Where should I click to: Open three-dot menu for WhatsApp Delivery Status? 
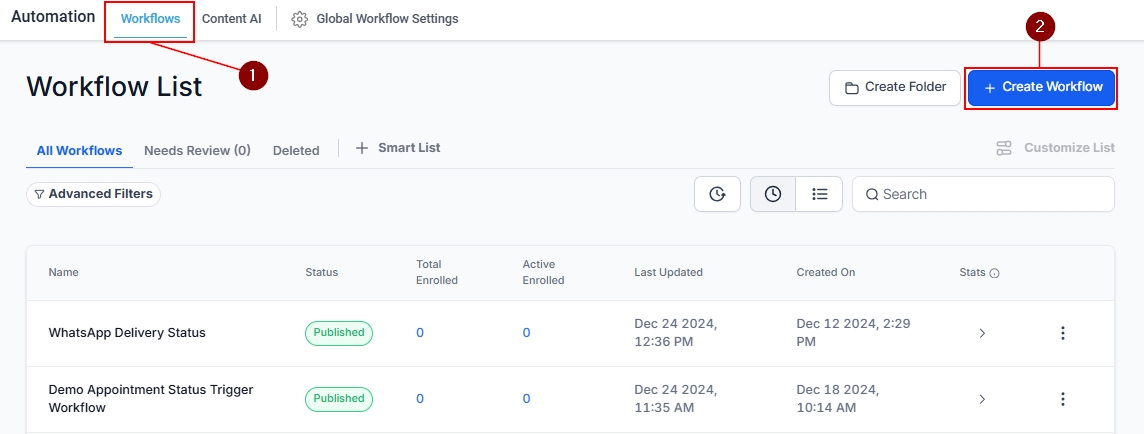coord(1063,333)
